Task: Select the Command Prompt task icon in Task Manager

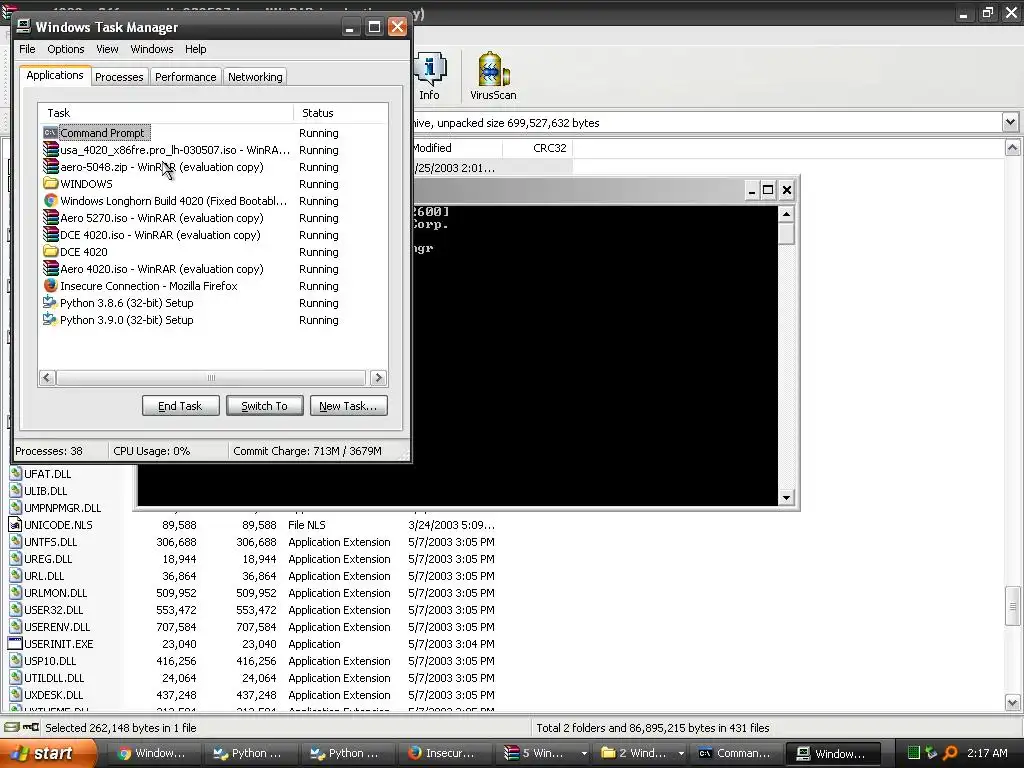Action: [x=50, y=133]
